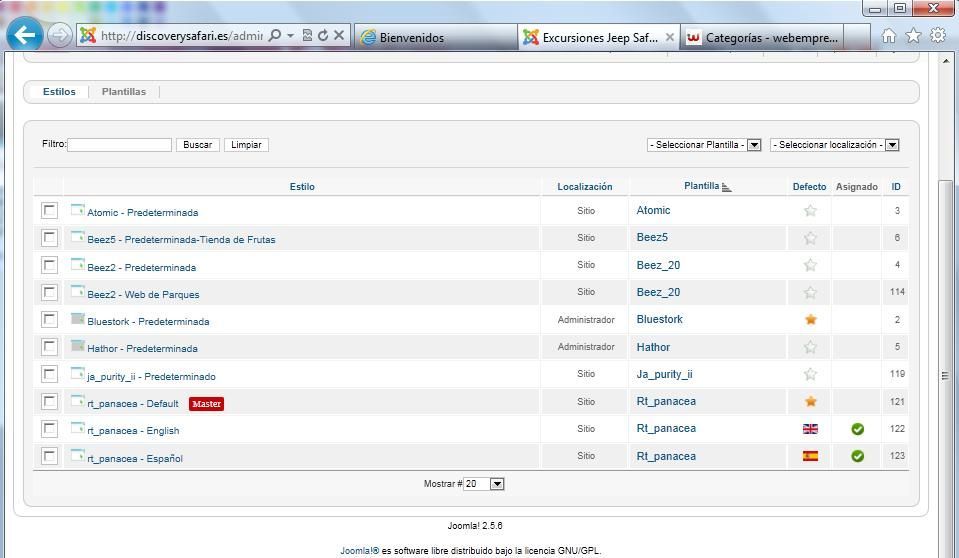Open browser Home icon

pyautogui.click(x=889, y=36)
